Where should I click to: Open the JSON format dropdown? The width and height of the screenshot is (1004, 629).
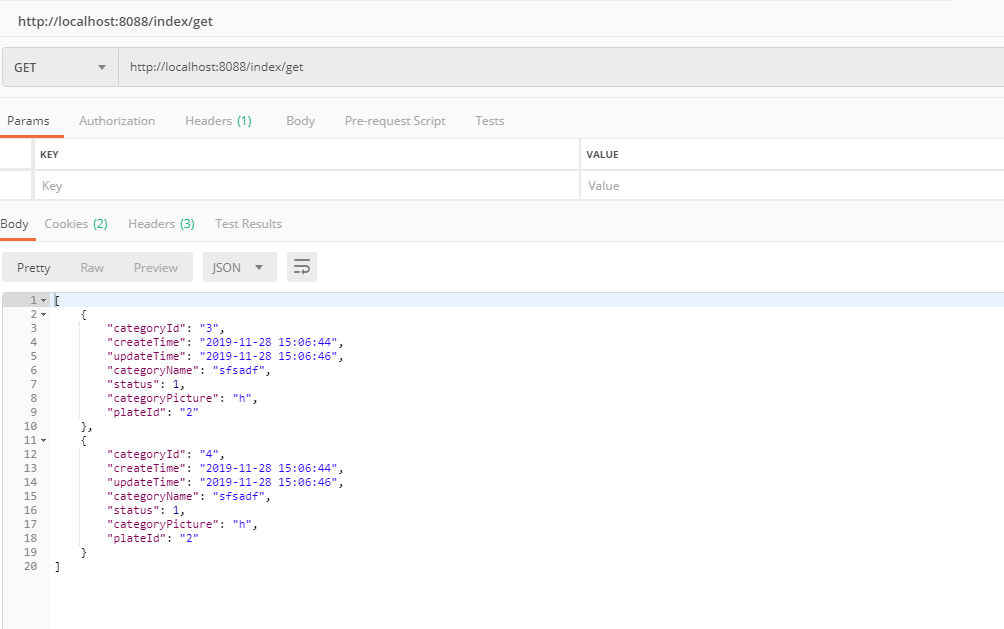[239, 267]
